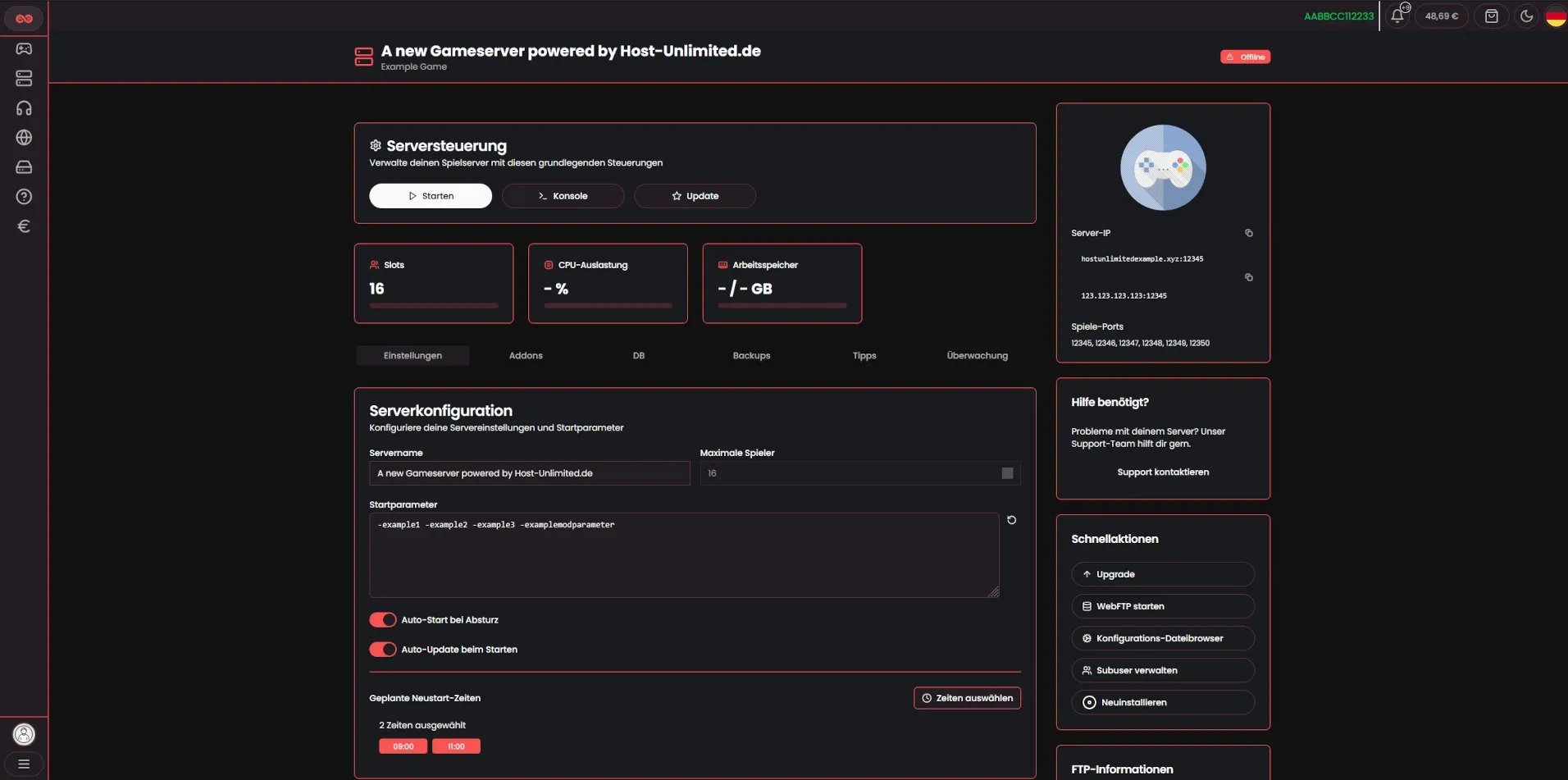Toggle dark mode moon icon
1568x780 pixels.
pyautogui.click(x=1526, y=16)
